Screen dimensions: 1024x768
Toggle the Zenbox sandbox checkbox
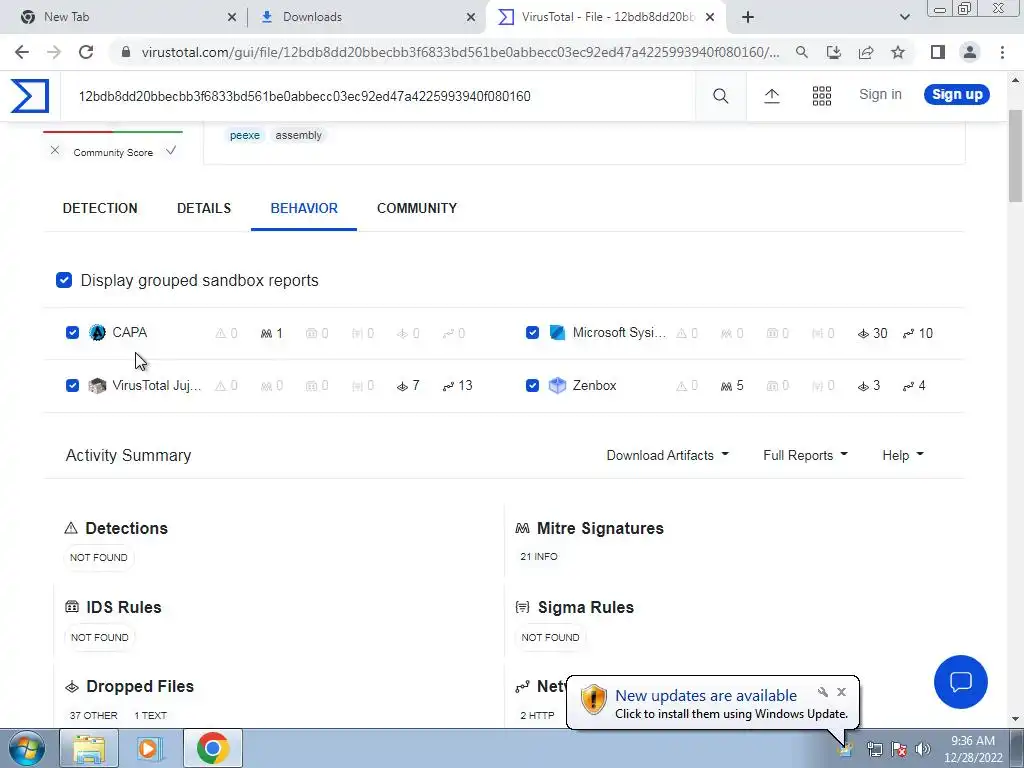(532, 386)
